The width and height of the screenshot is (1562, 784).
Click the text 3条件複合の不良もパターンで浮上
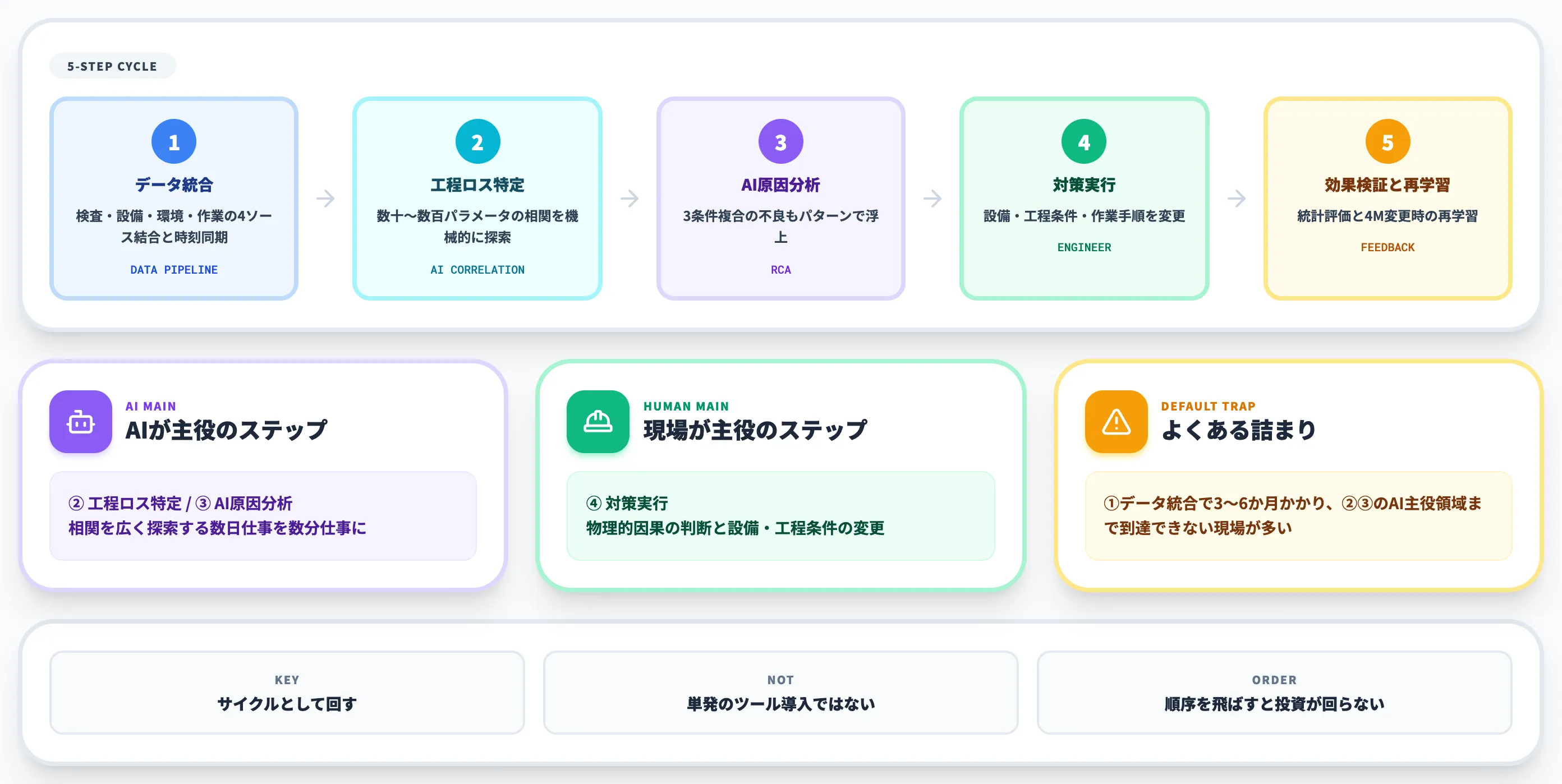[781, 227]
